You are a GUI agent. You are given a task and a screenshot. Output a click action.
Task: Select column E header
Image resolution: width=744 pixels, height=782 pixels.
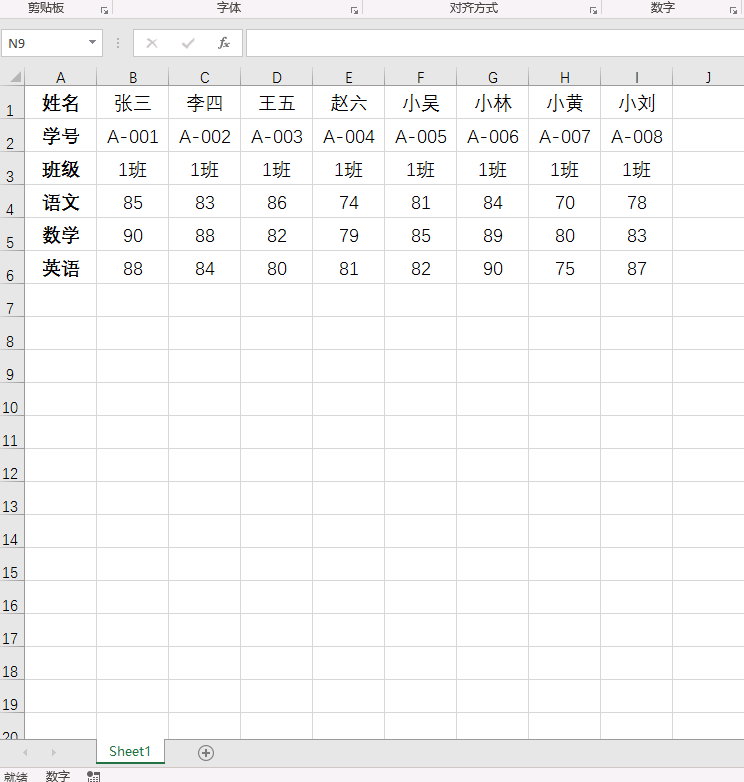click(x=349, y=77)
